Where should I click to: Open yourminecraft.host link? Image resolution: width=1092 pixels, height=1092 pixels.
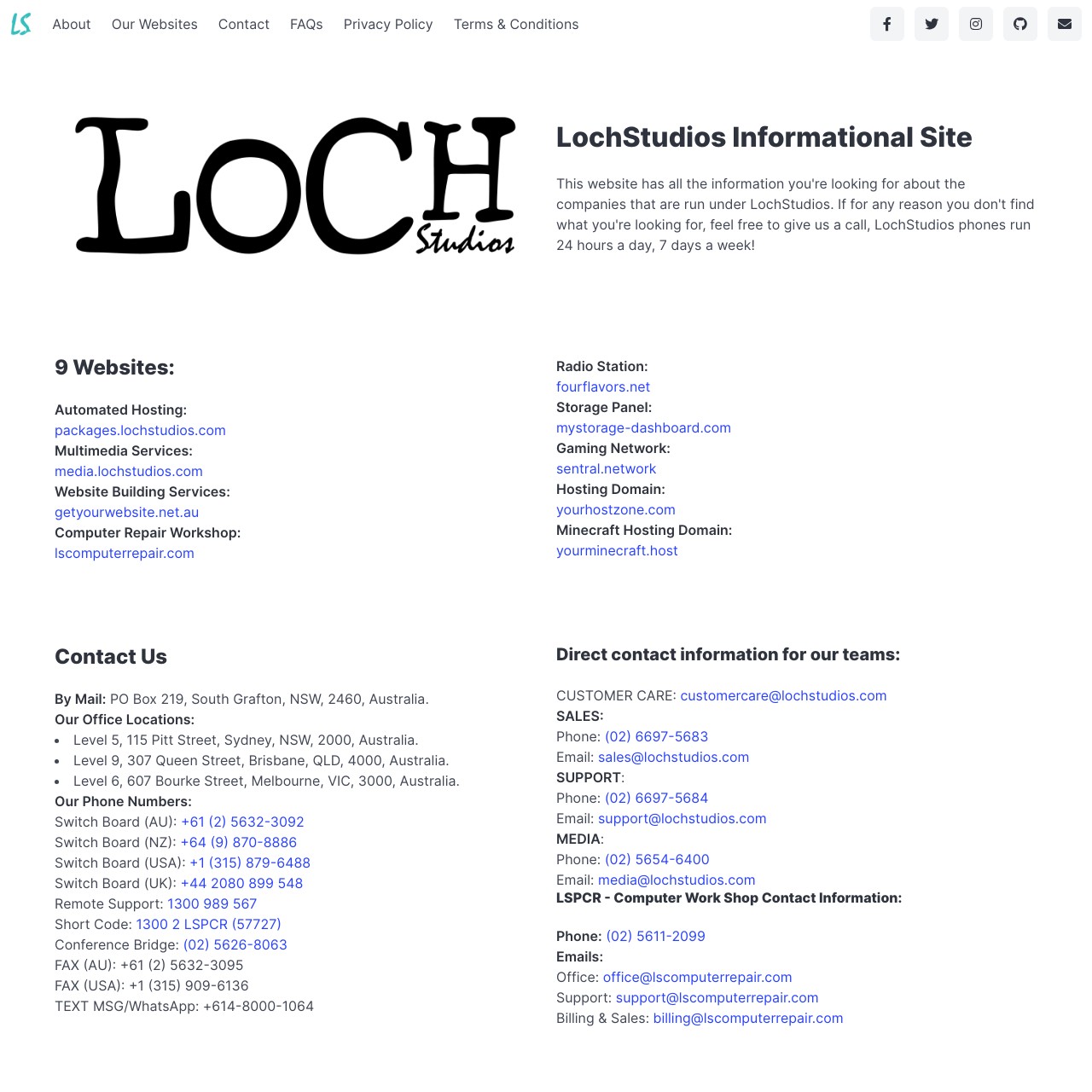tap(617, 550)
